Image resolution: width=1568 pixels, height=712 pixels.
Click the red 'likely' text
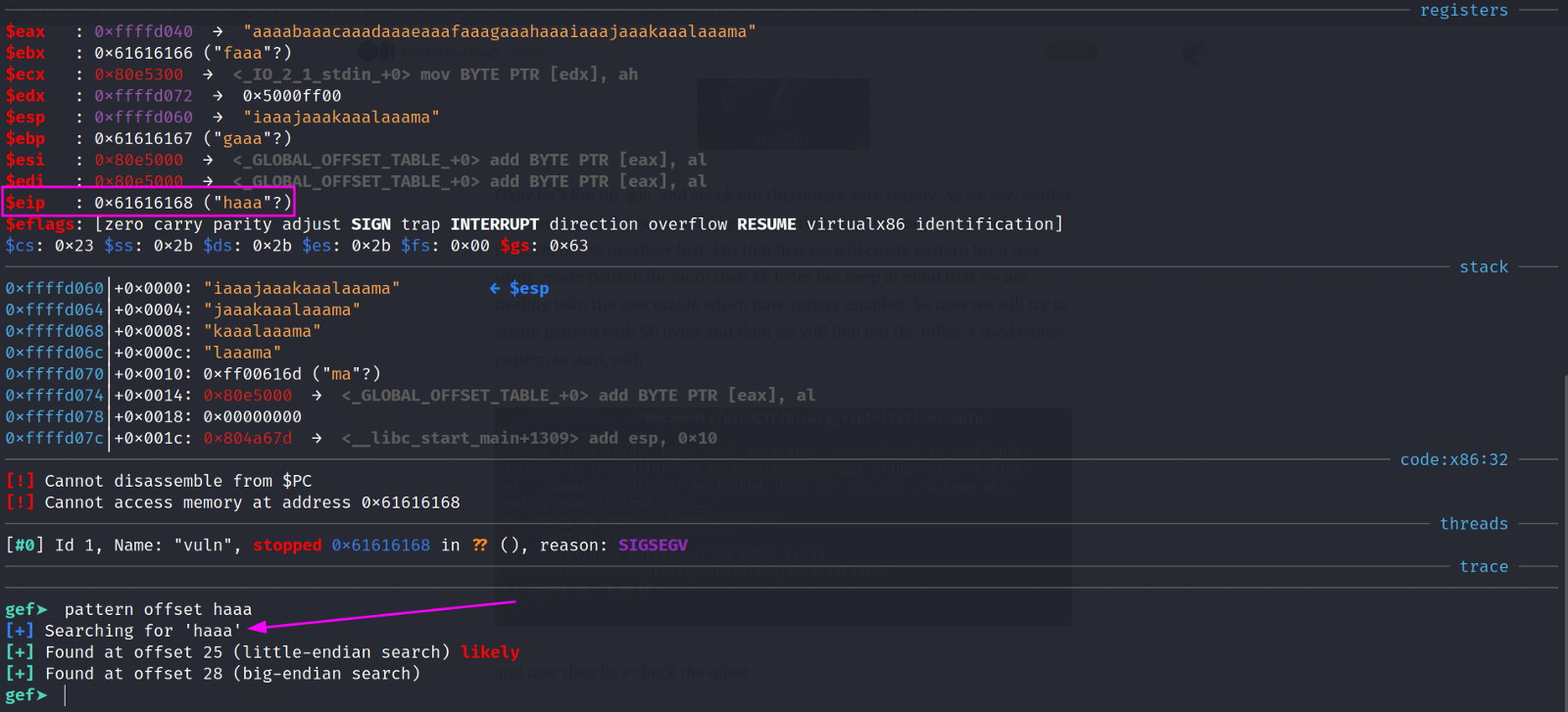pyautogui.click(x=490, y=652)
